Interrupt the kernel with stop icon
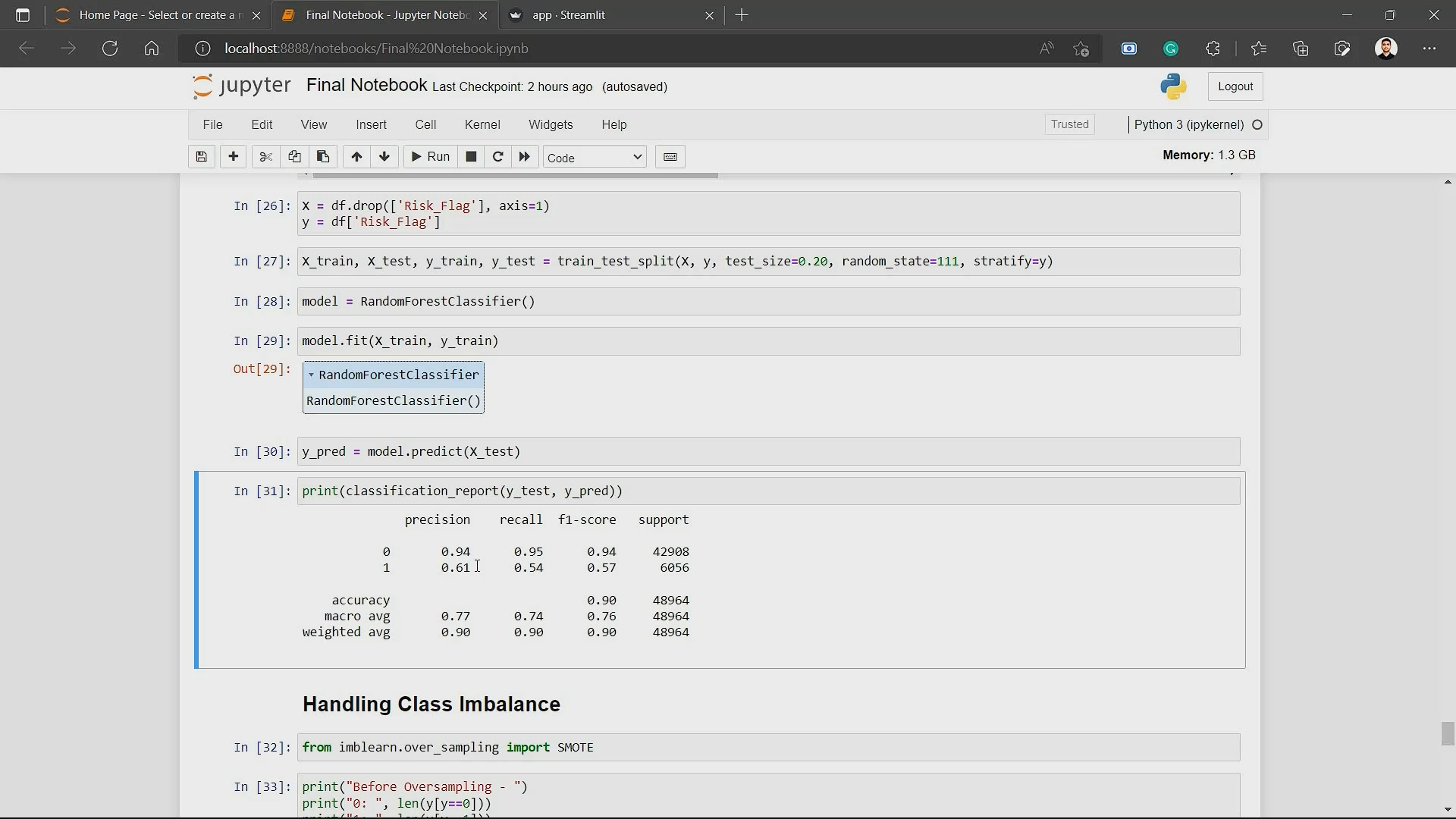The width and height of the screenshot is (1456, 819). tap(471, 157)
